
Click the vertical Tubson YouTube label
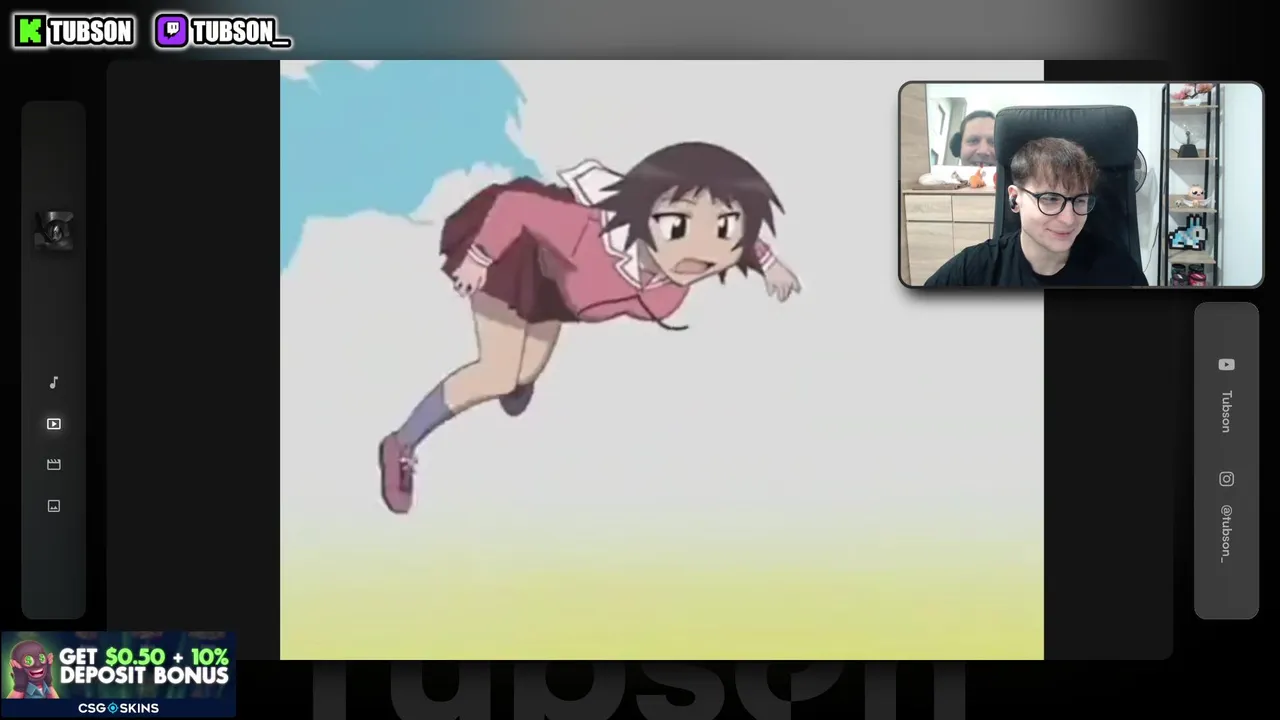(x=1226, y=411)
